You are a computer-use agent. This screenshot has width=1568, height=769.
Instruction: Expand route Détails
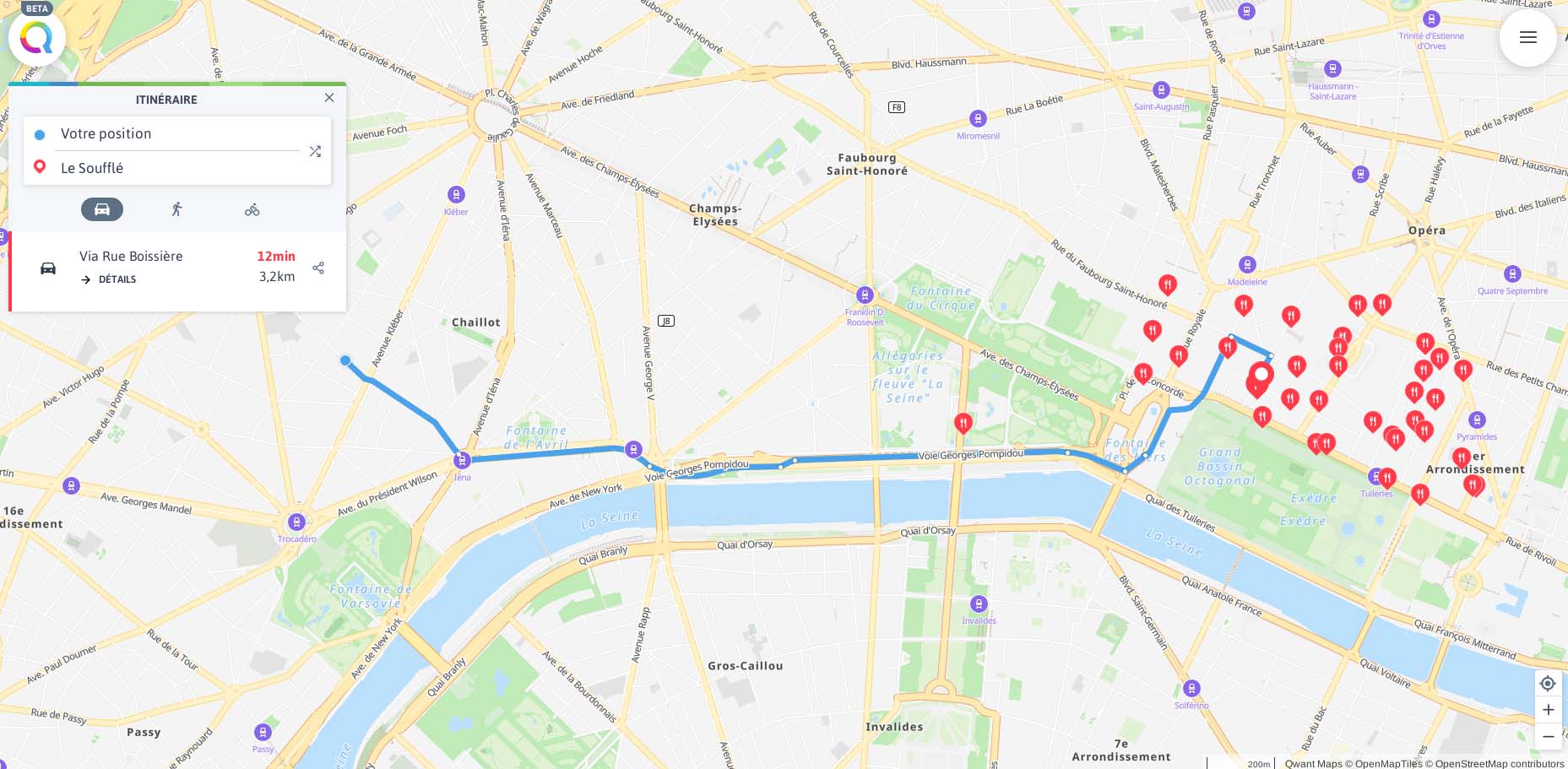108,279
